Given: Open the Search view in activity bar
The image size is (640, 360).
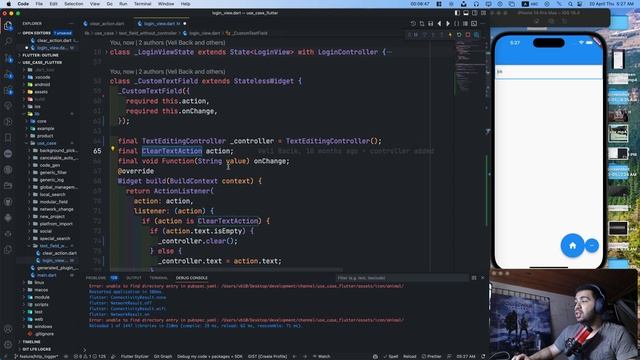Looking at the screenshot, I should pyautogui.click(x=8, y=41).
